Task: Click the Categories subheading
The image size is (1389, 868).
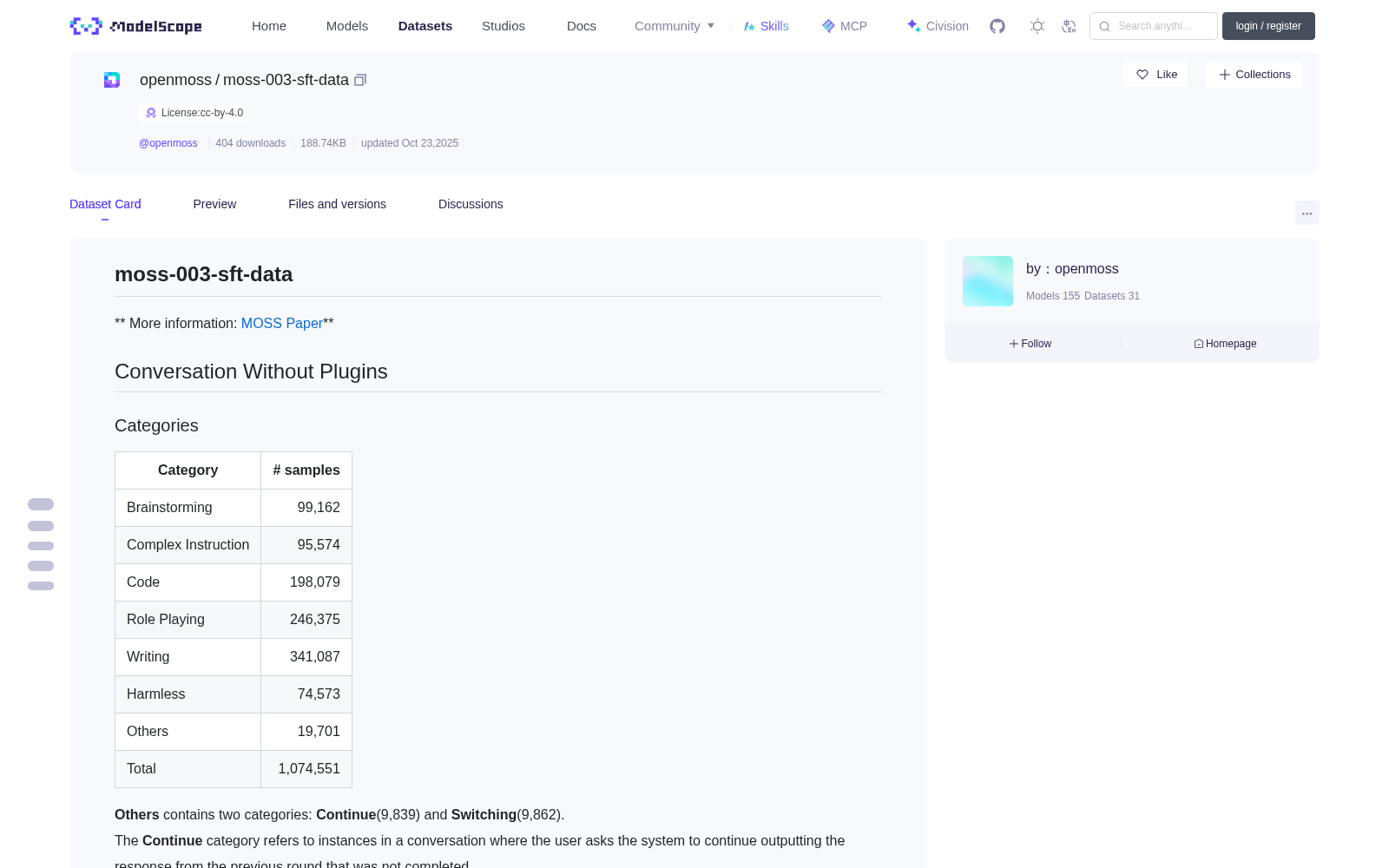Action: [156, 425]
